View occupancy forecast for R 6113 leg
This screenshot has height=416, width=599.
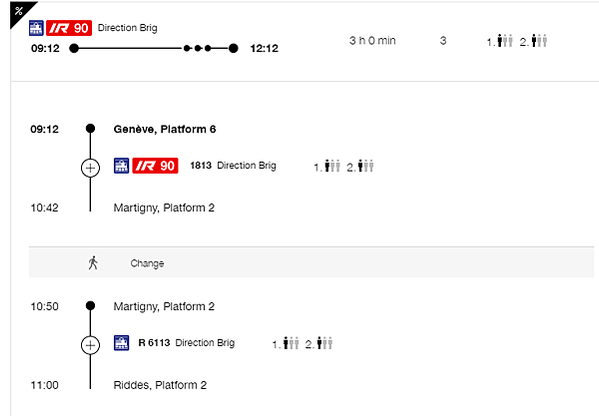(302, 343)
